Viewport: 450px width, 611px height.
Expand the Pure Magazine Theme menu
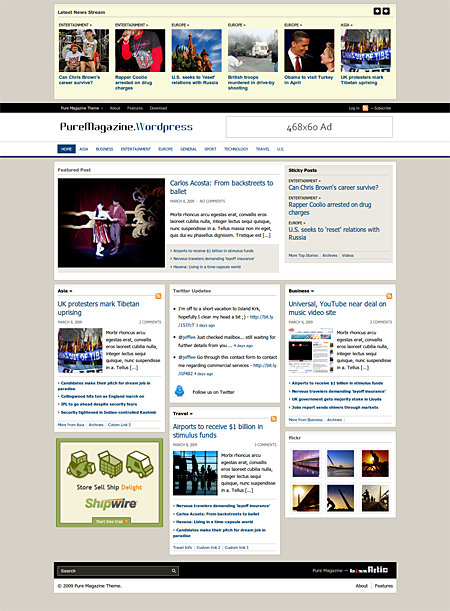point(82,108)
